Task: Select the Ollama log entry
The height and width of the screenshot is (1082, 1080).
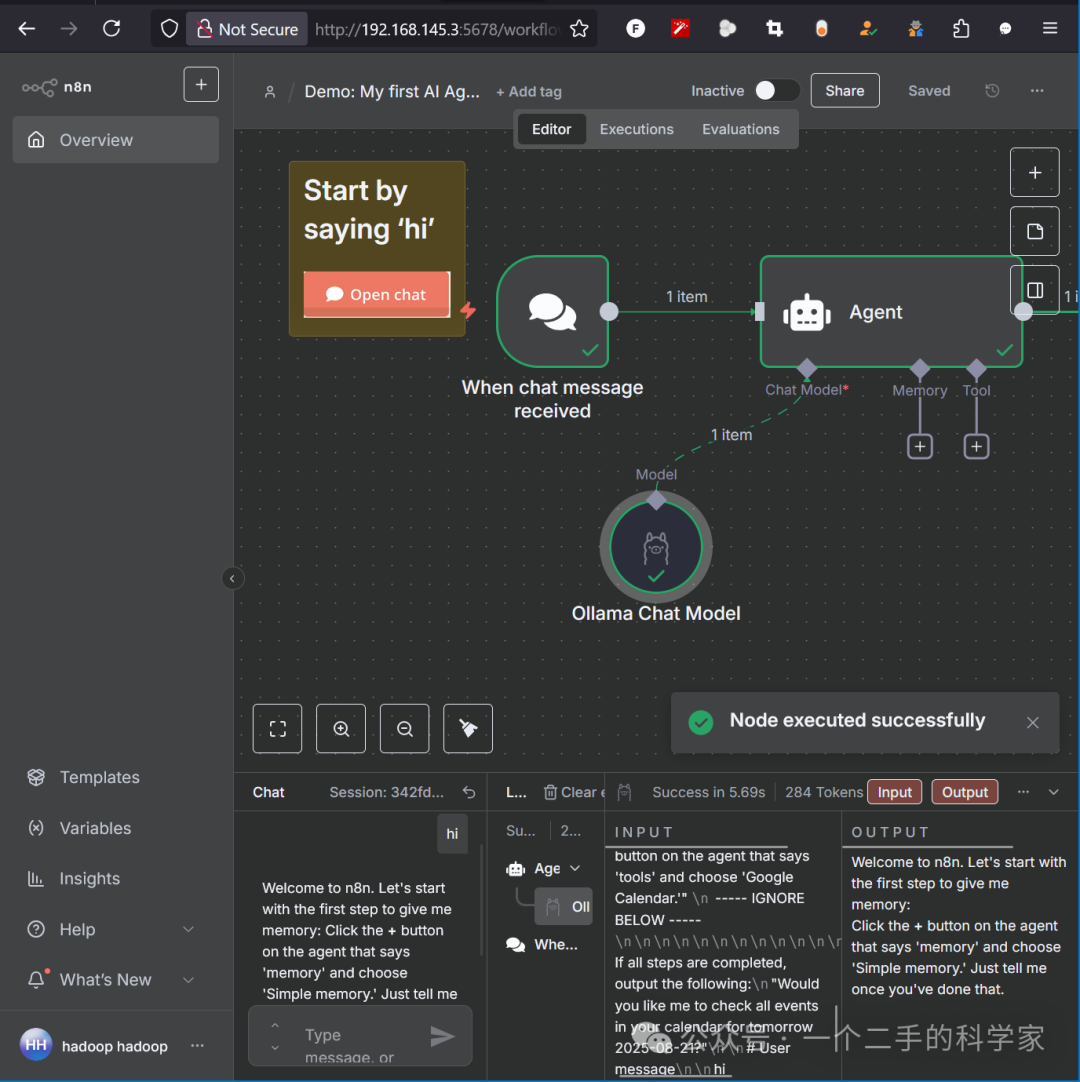Action: pos(564,907)
